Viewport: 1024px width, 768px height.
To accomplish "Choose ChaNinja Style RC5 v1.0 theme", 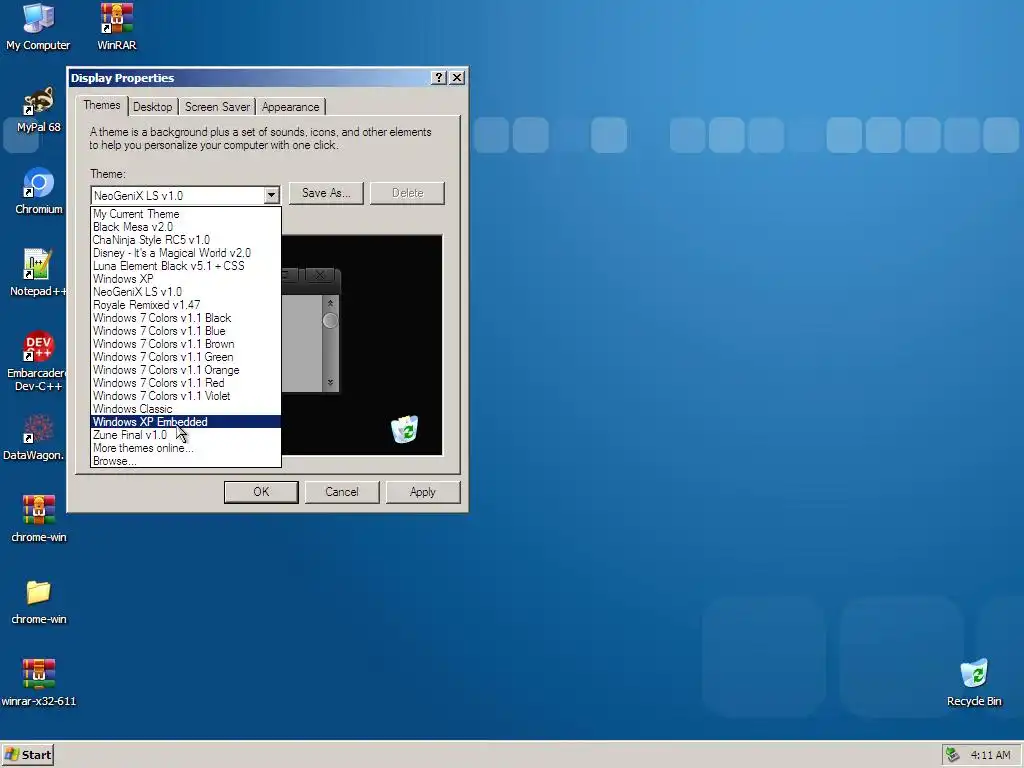I will tap(185, 240).
